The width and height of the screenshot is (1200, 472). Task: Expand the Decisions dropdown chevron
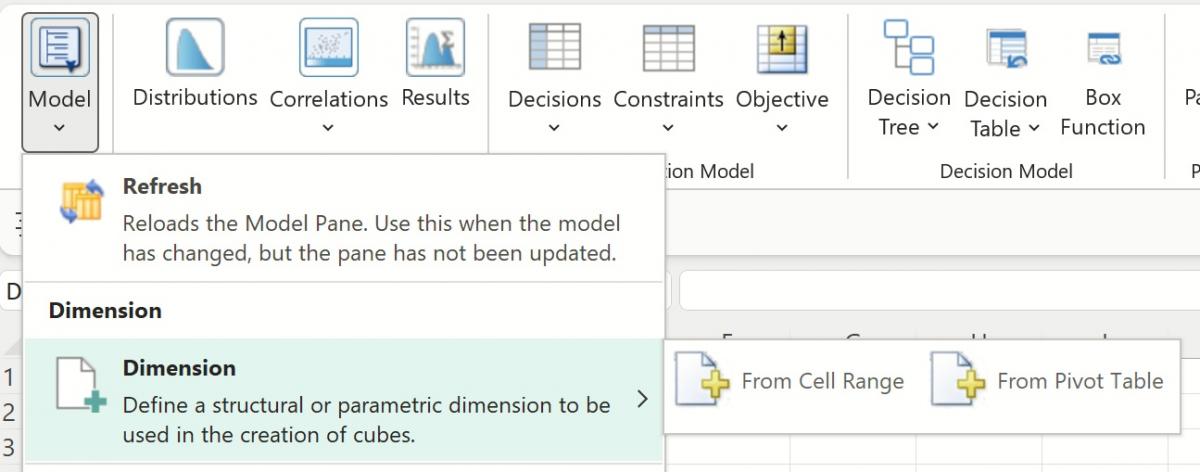click(x=554, y=128)
